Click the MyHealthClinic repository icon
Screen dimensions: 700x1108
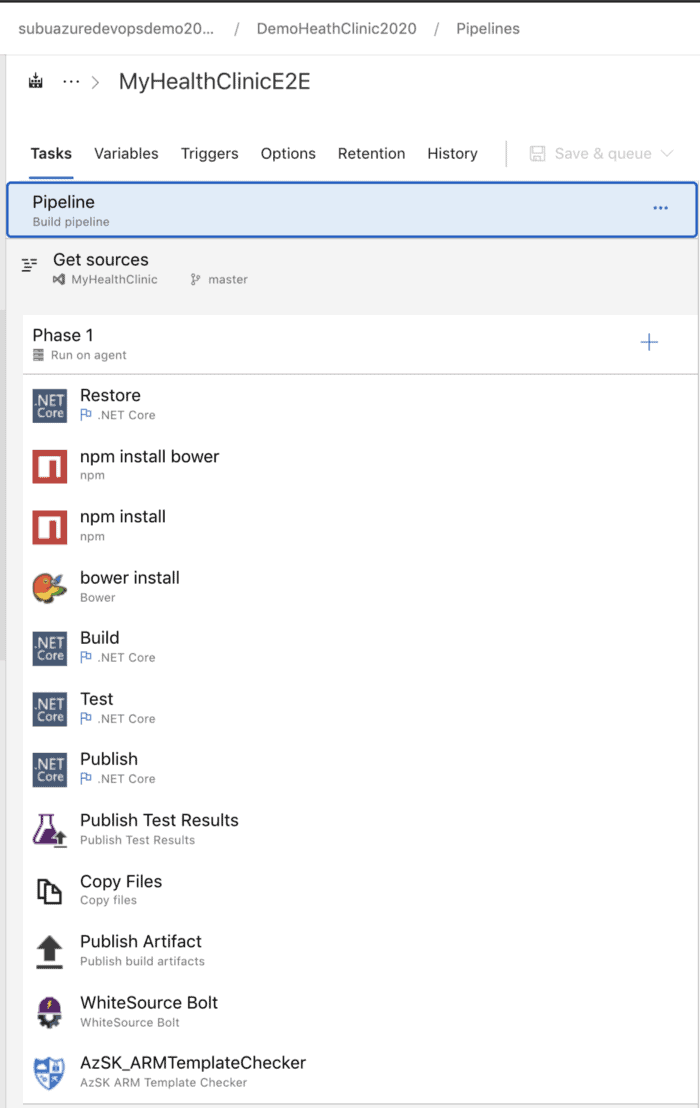pos(59,280)
